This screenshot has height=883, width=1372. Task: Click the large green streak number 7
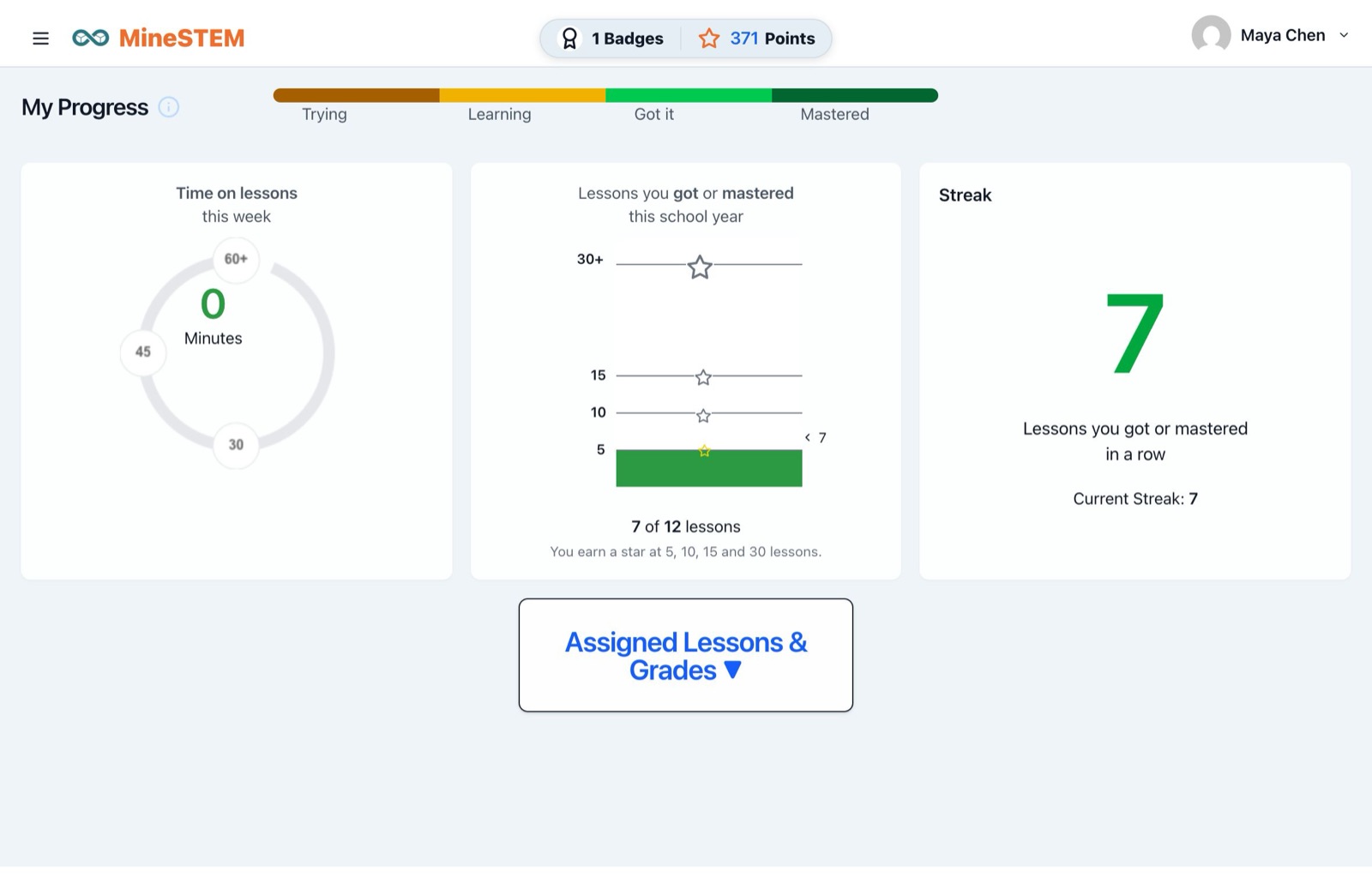[x=1135, y=333]
